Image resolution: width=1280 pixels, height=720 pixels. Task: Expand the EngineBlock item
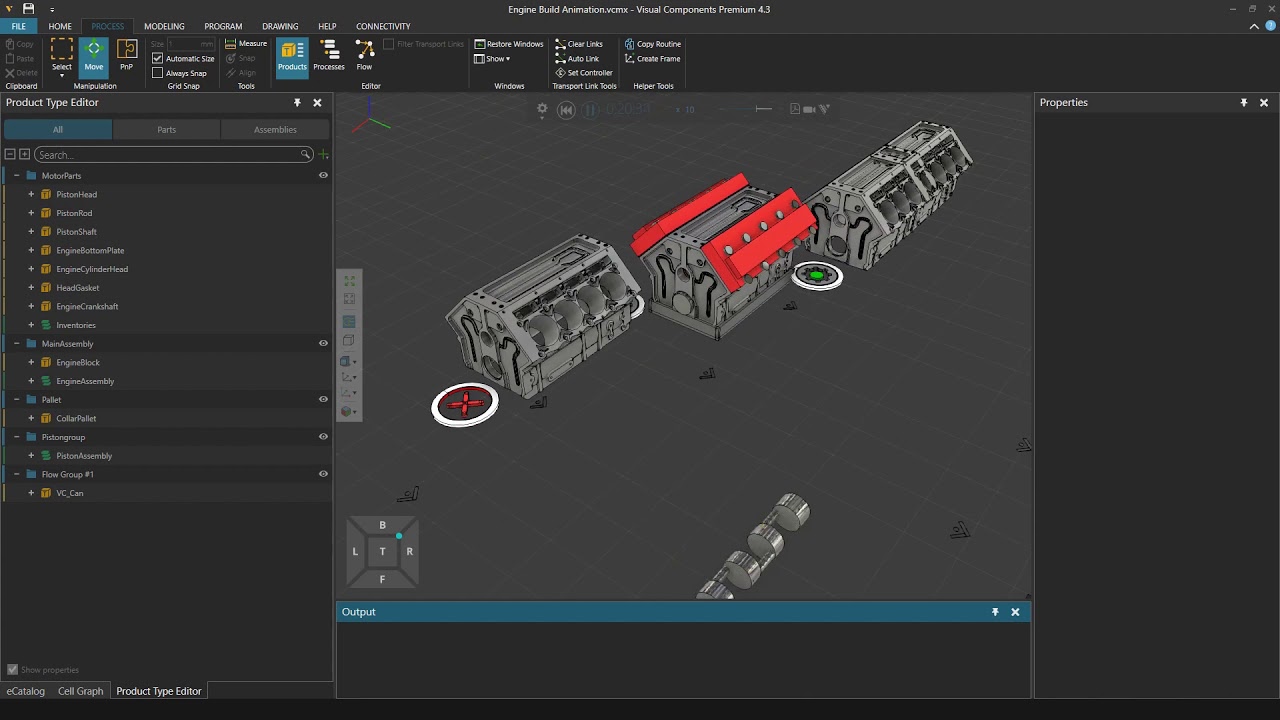click(x=31, y=362)
